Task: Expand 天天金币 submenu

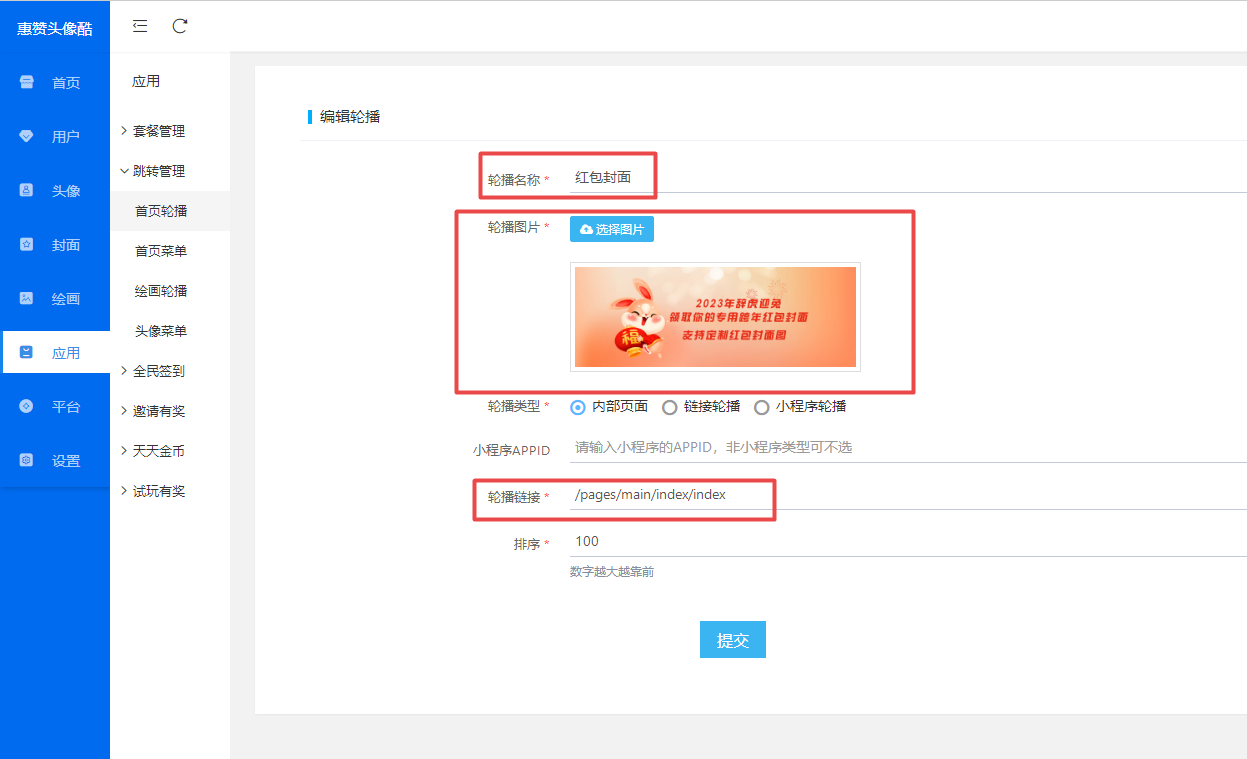Action: pyautogui.click(x=170, y=451)
